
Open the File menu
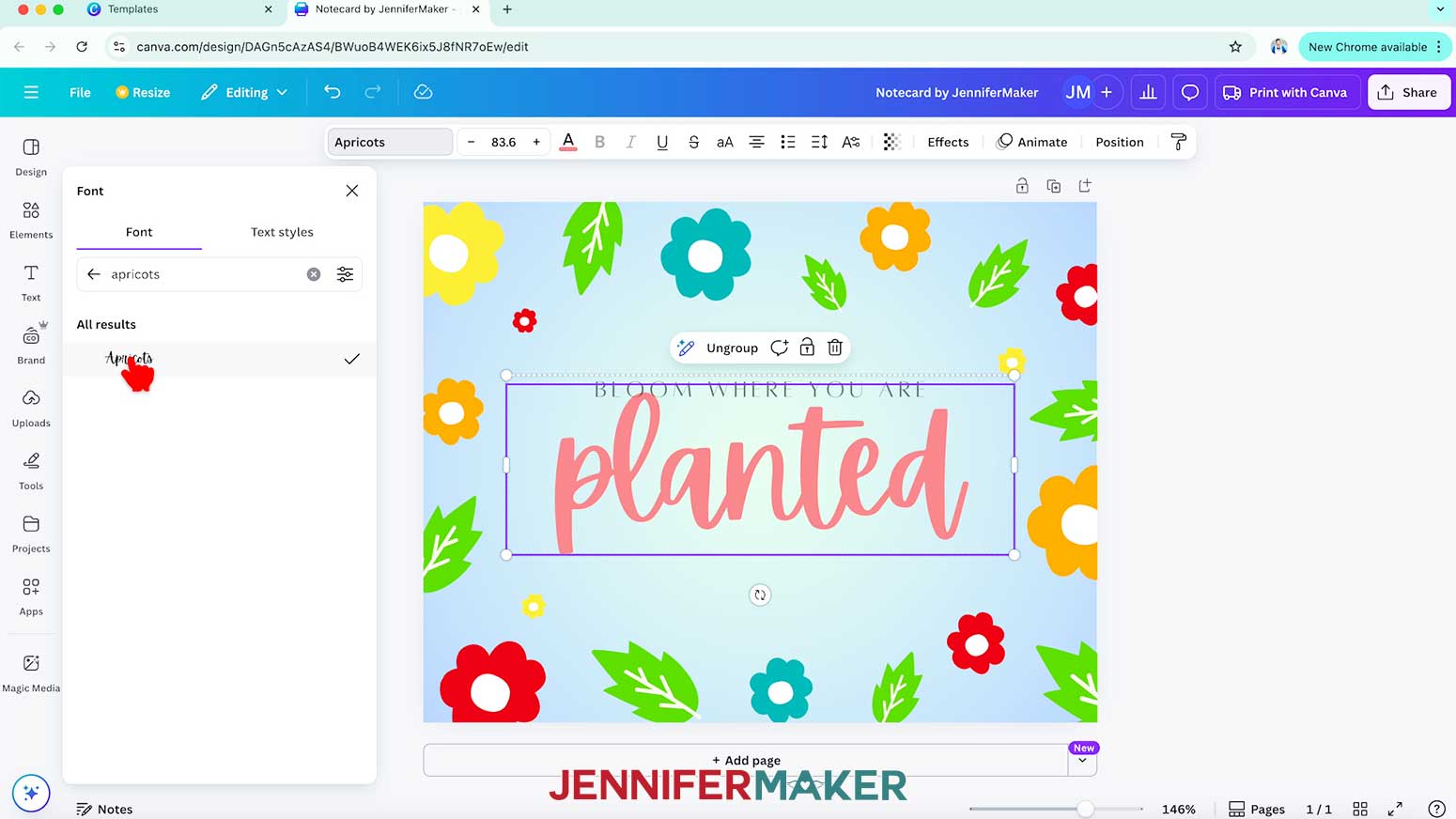point(80,92)
